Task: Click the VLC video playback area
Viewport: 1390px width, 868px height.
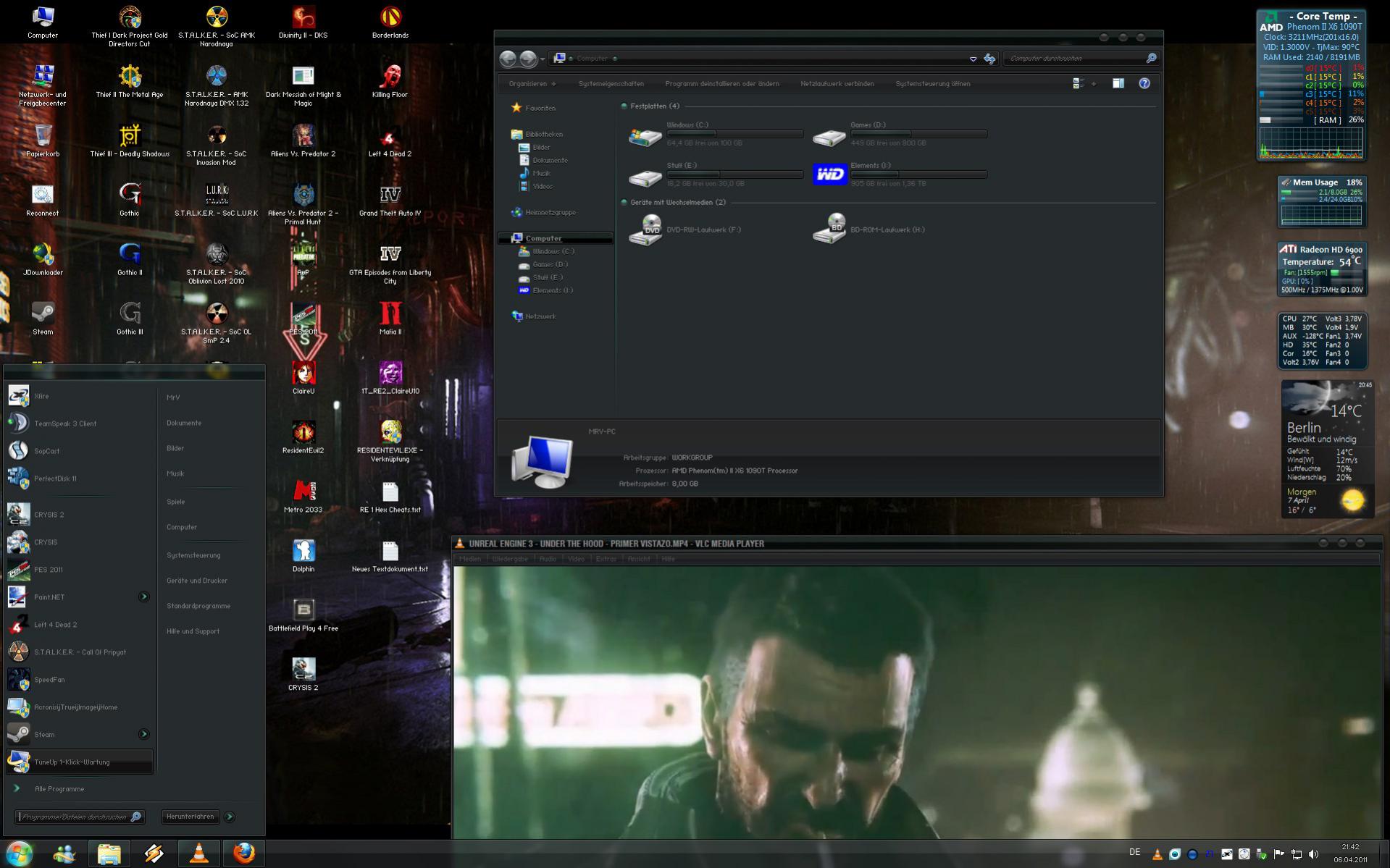Action: pos(917,702)
